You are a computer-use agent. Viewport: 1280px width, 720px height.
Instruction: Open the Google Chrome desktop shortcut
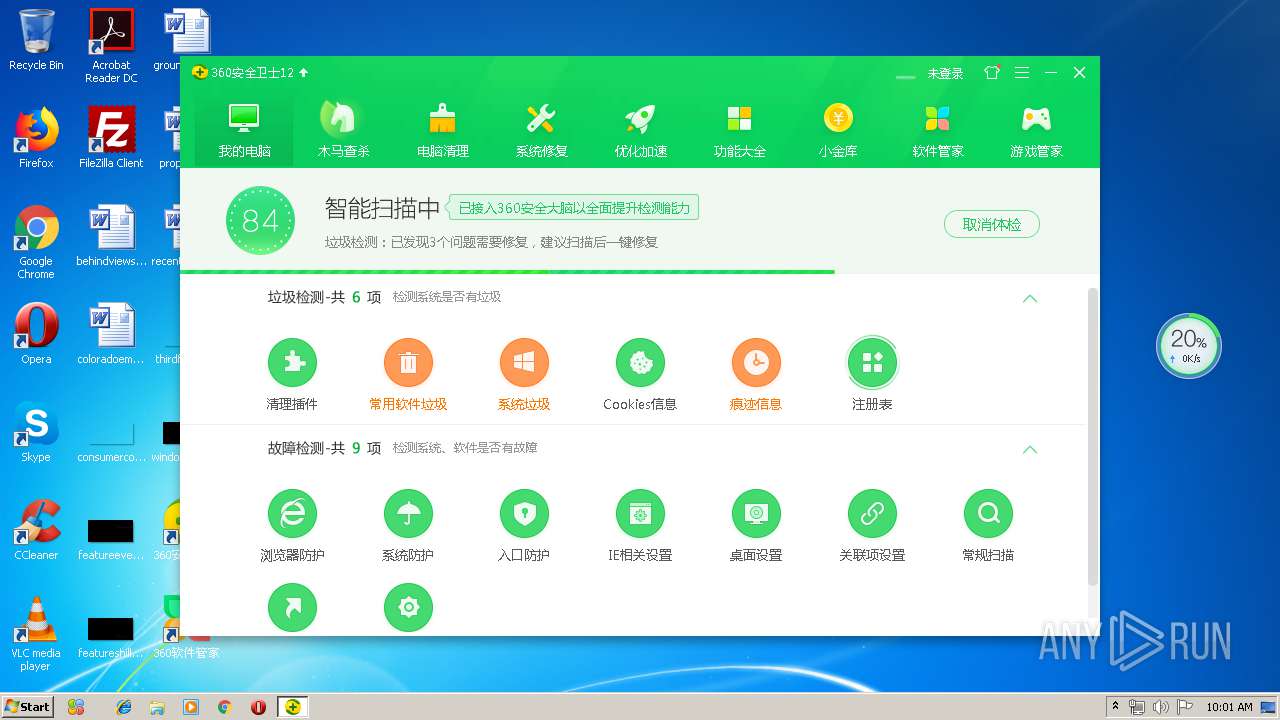36,242
